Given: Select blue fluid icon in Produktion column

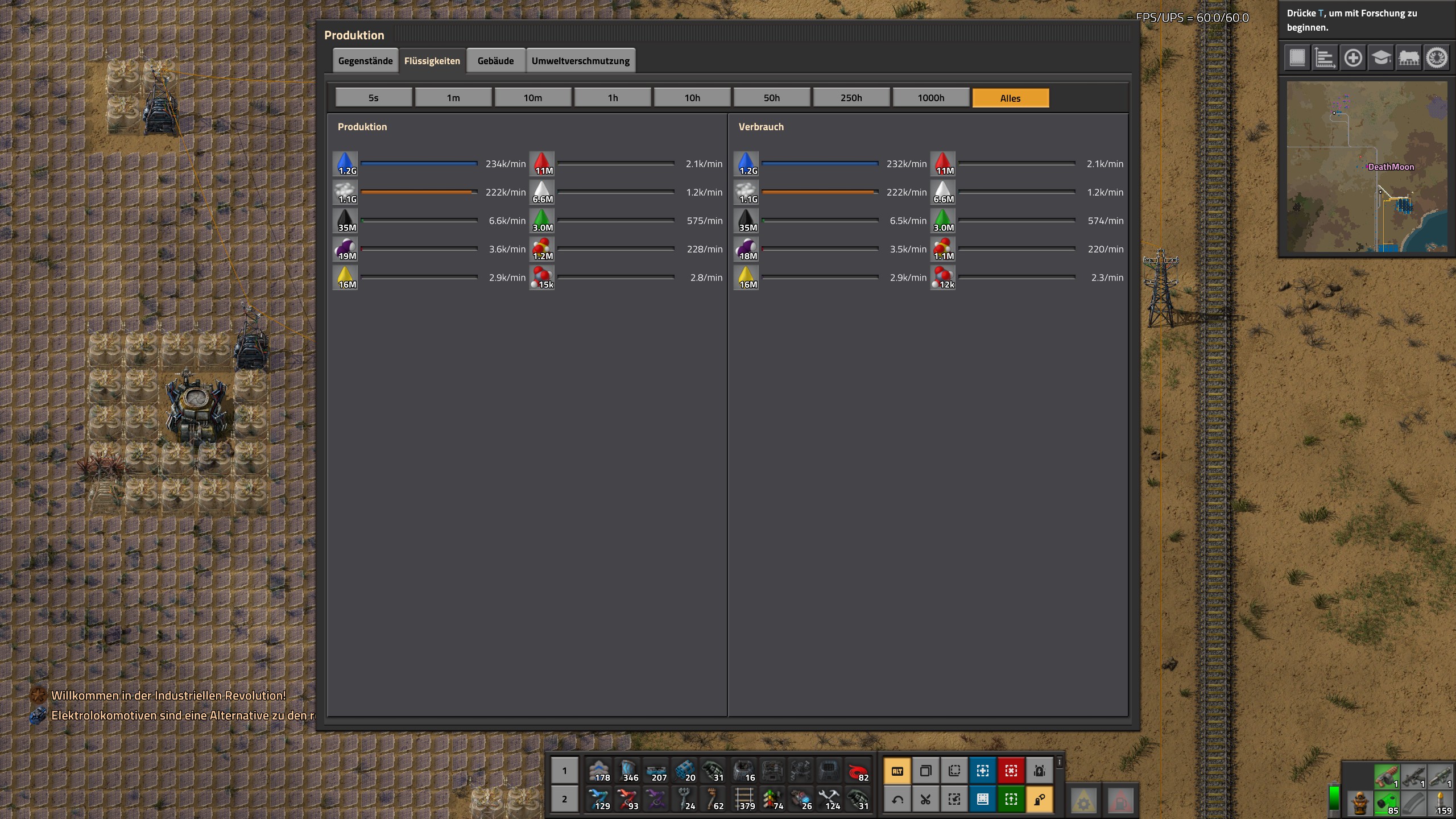Looking at the screenshot, I should click(x=346, y=164).
